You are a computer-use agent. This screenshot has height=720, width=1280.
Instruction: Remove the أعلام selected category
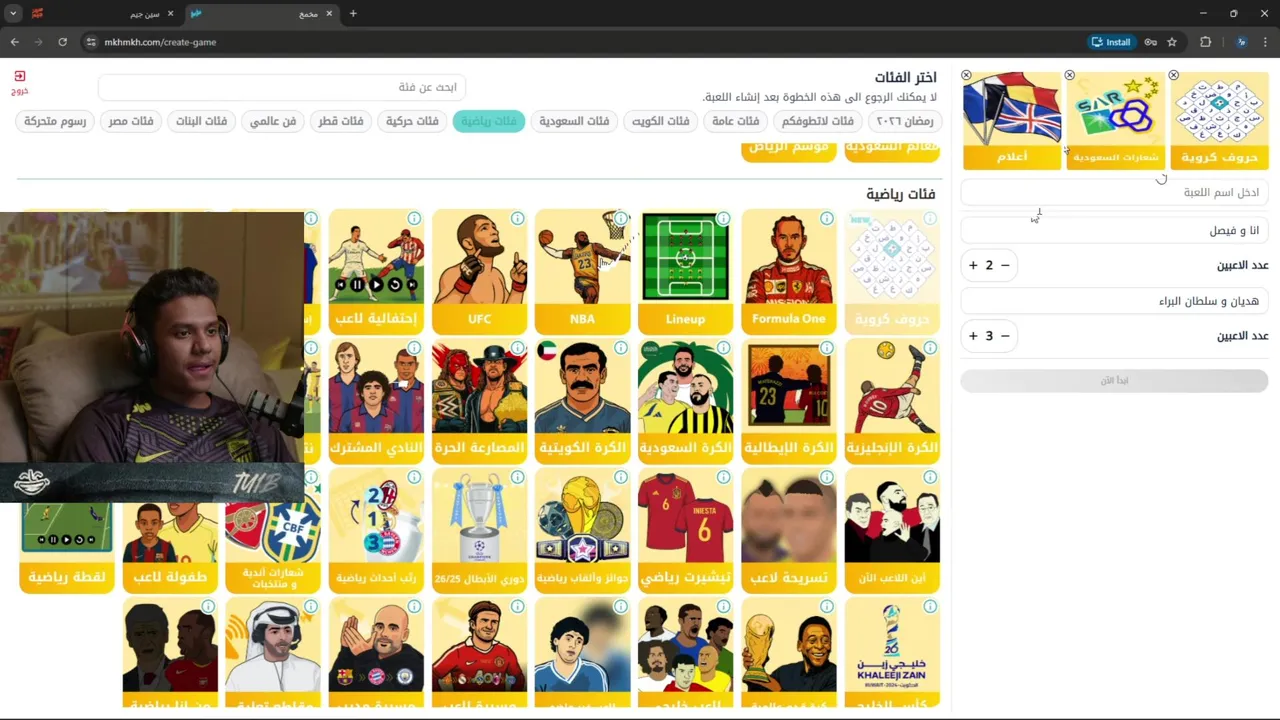tap(966, 75)
